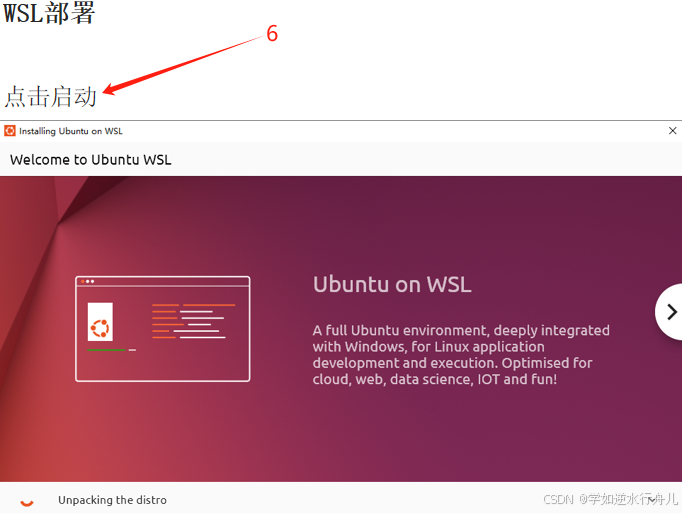Expand installation log chevron beside status bar

point(652,499)
